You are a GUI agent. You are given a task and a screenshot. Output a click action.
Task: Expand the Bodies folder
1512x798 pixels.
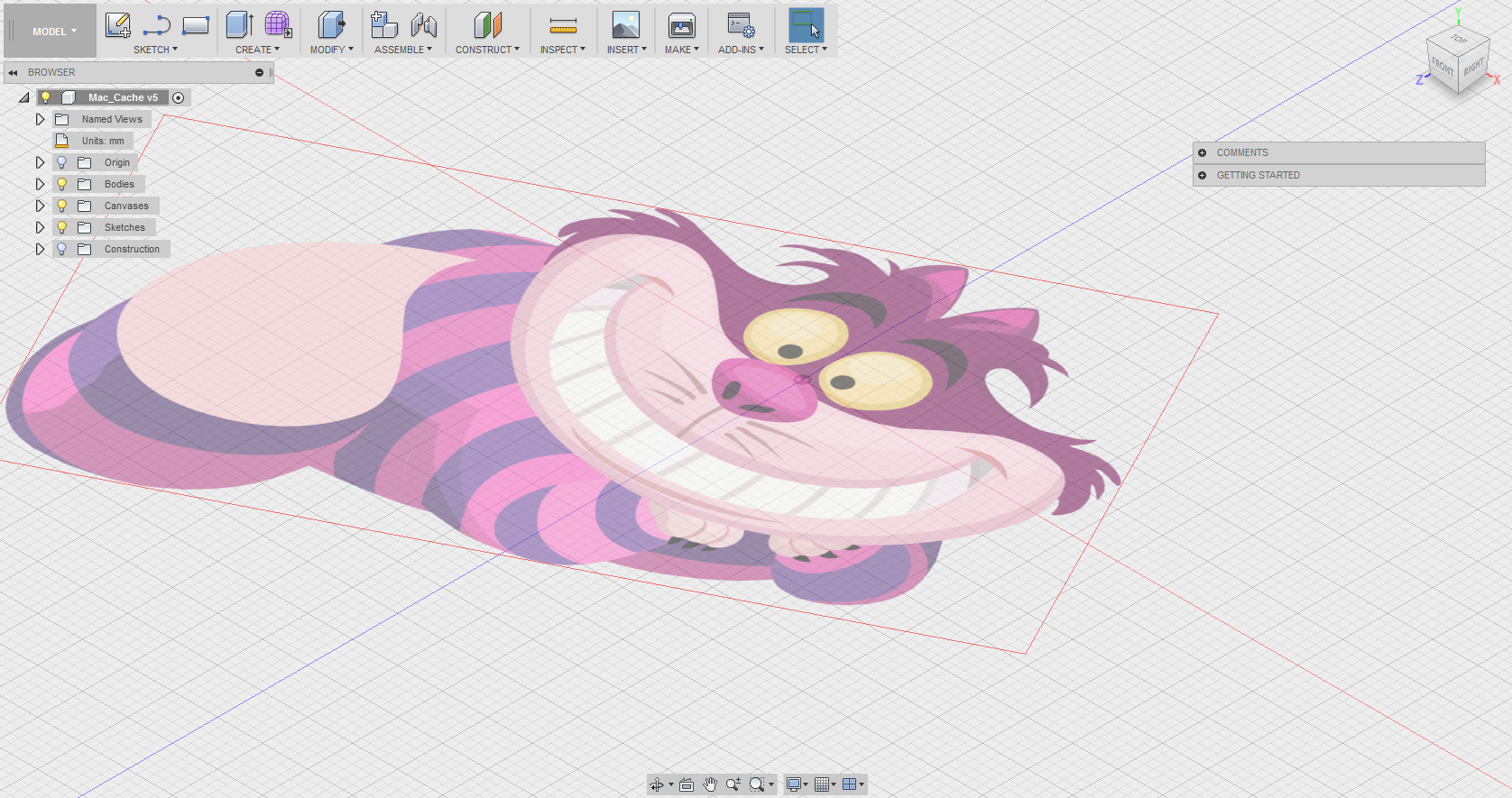pos(40,184)
